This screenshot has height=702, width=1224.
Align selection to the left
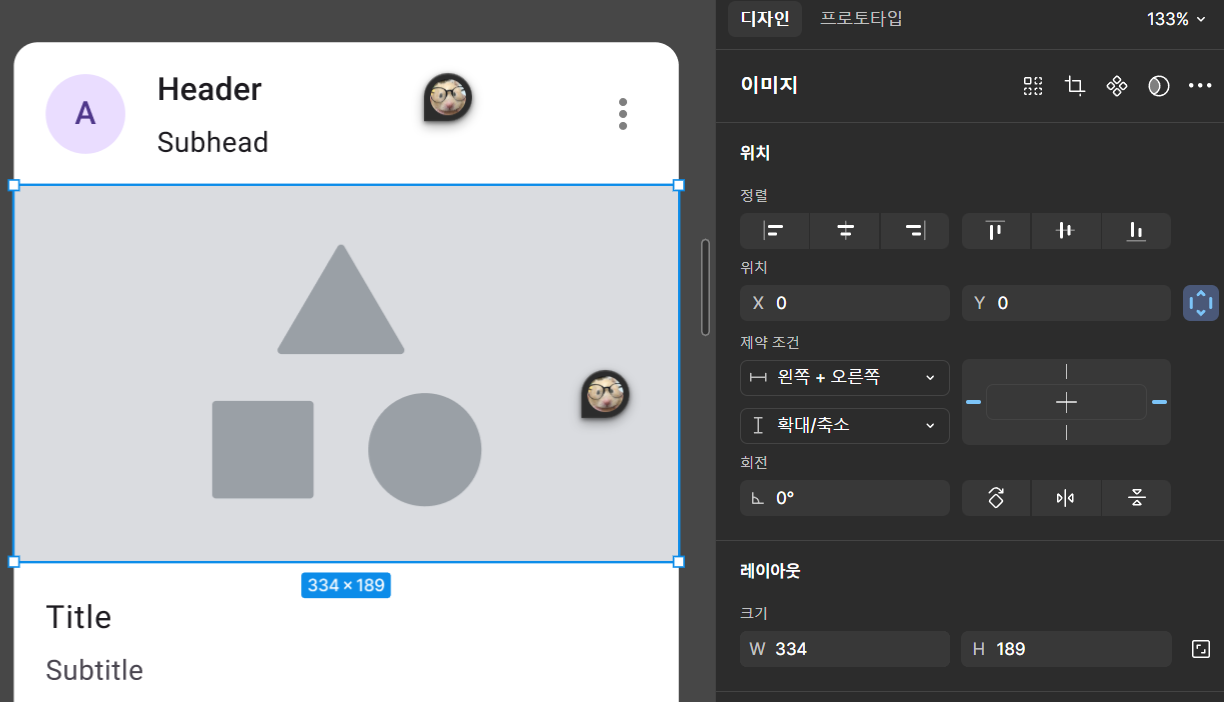tap(774, 231)
